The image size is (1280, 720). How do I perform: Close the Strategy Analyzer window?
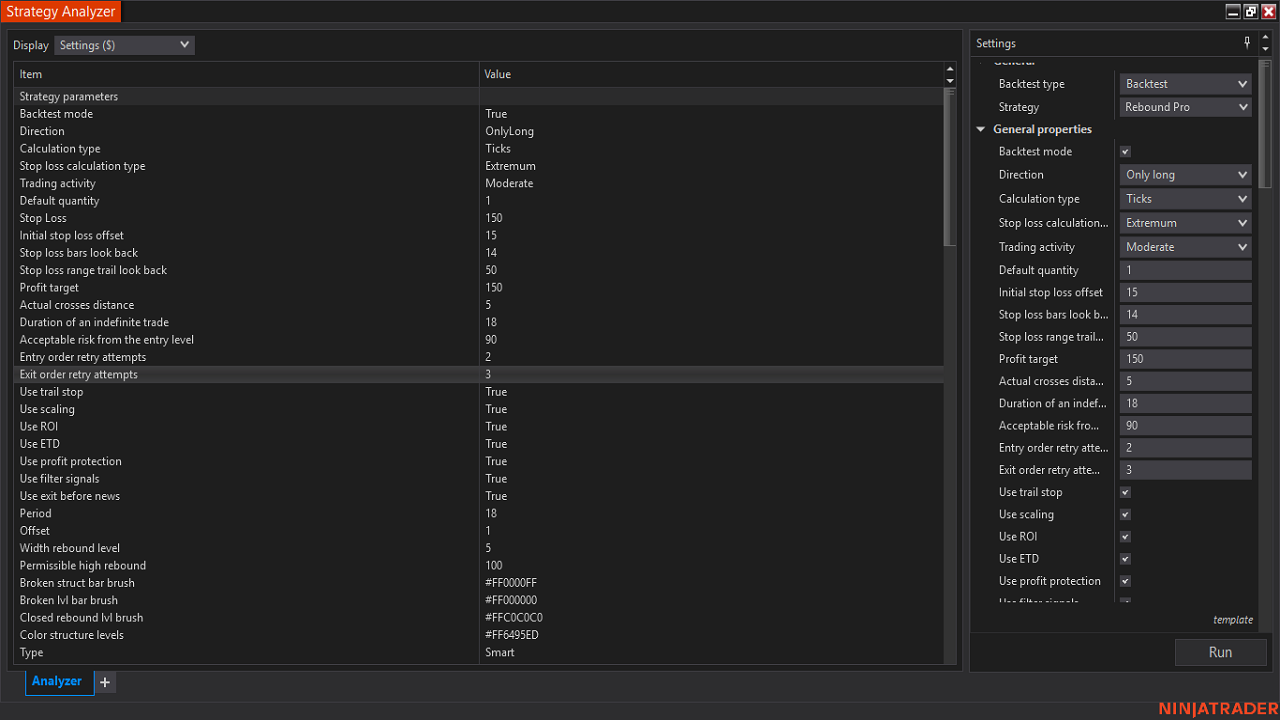coord(1268,12)
